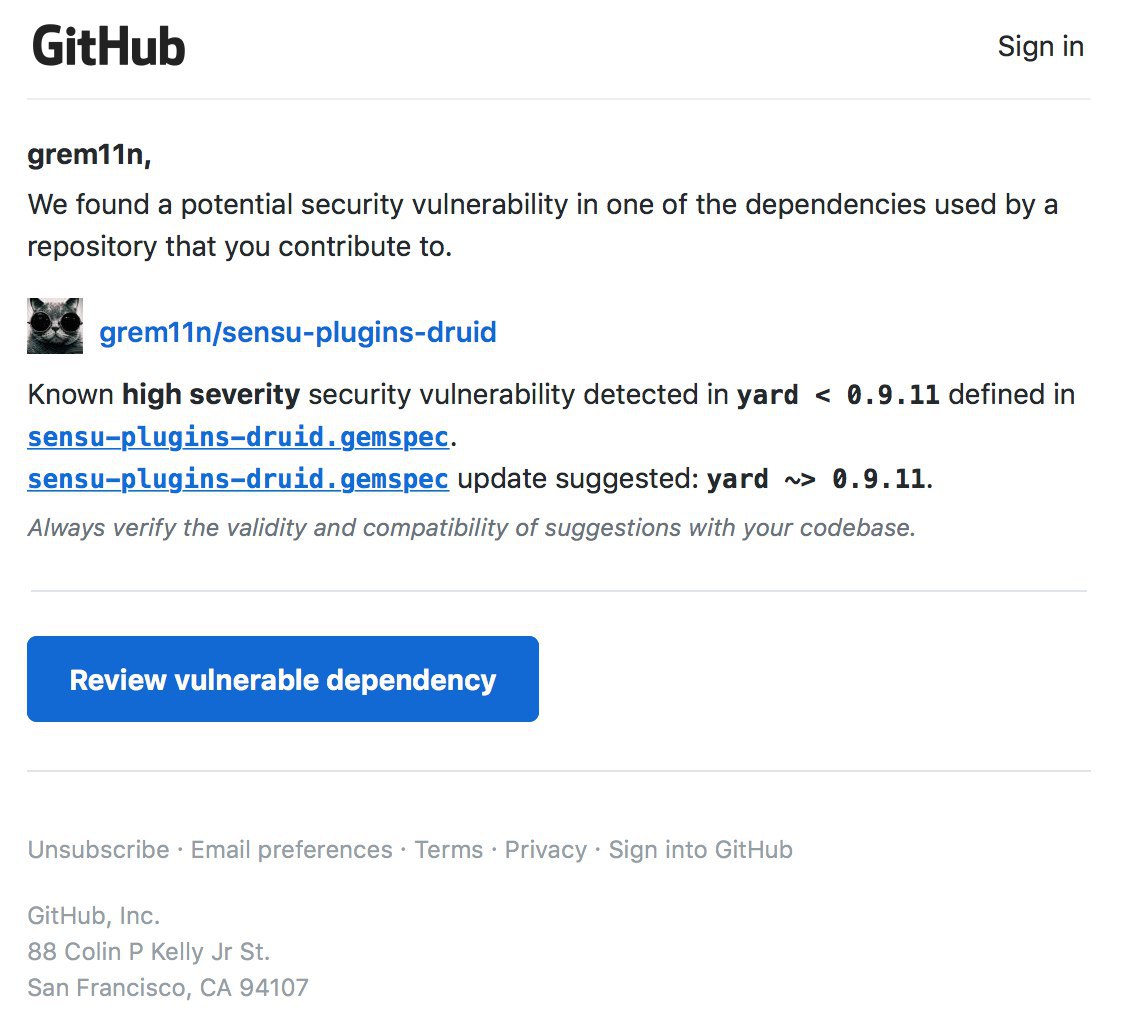Screen dimensions: 1124x1018
Task: Click the bold 'high severity' text
Action: (x=211, y=395)
